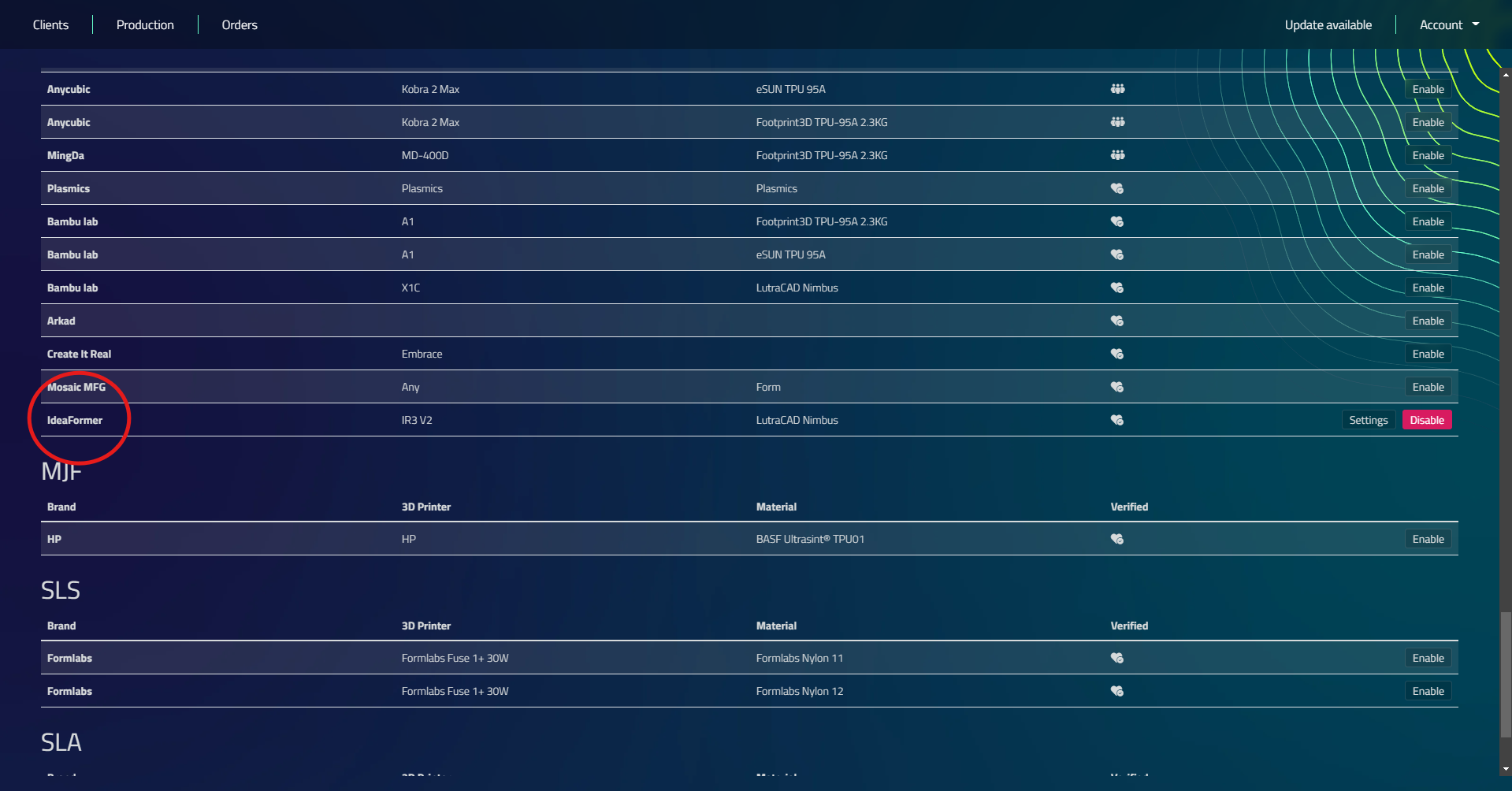The image size is (1512, 791).
Task: Click the Plasmics brand name
Action: pos(69,188)
